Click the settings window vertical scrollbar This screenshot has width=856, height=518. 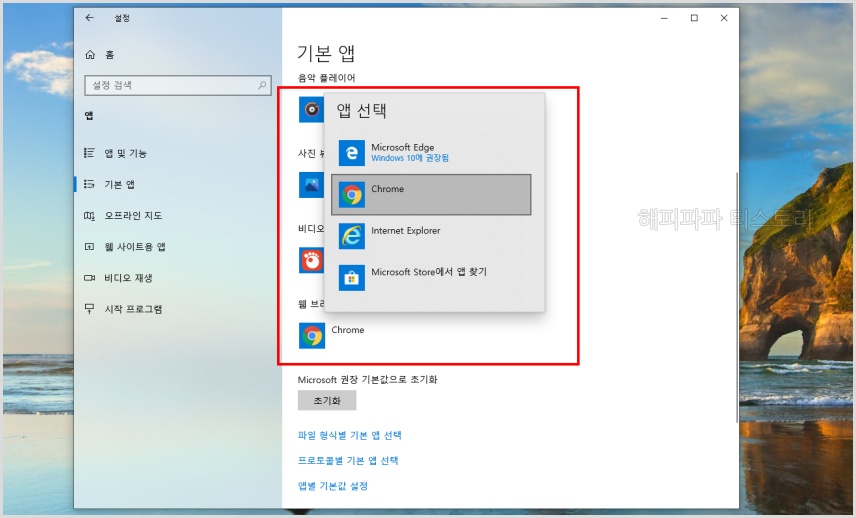click(x=736, y=297)
